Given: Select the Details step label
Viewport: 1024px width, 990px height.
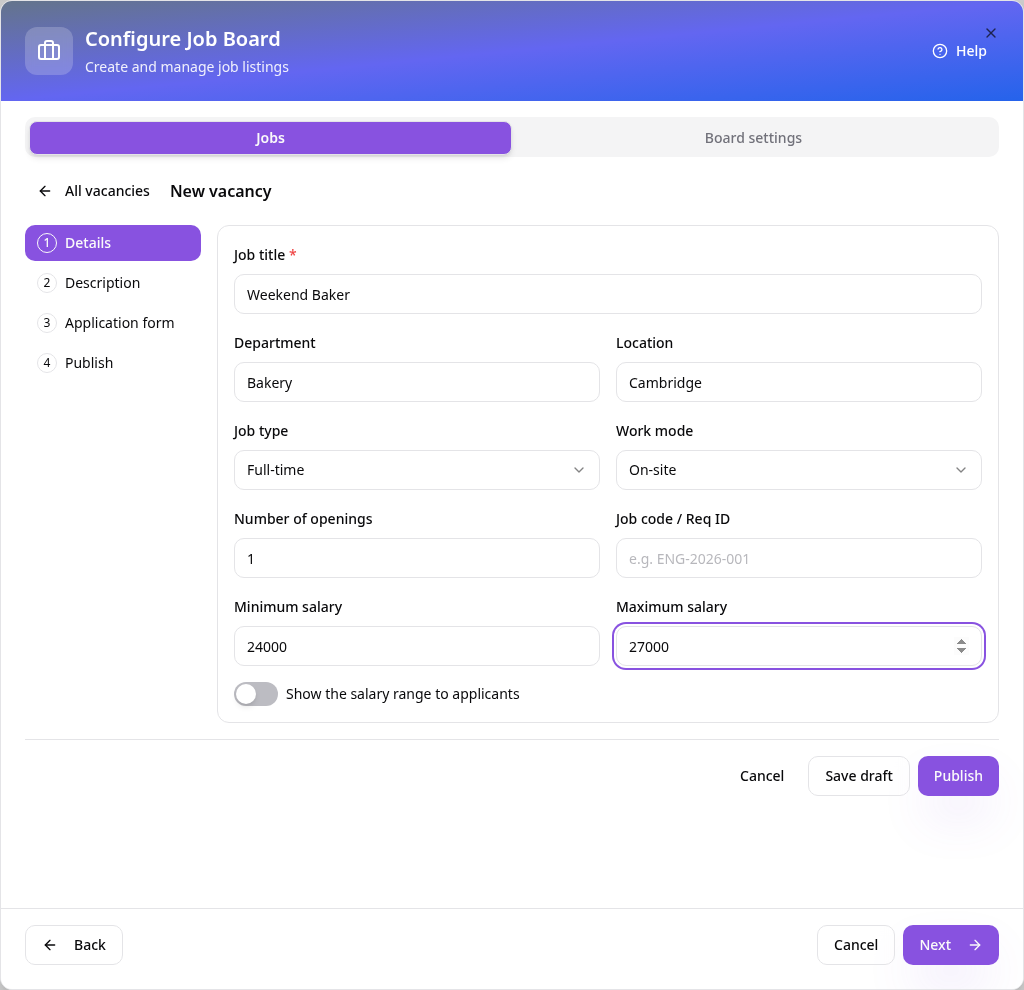Looking at the screenshot, I should coord(88,243).
